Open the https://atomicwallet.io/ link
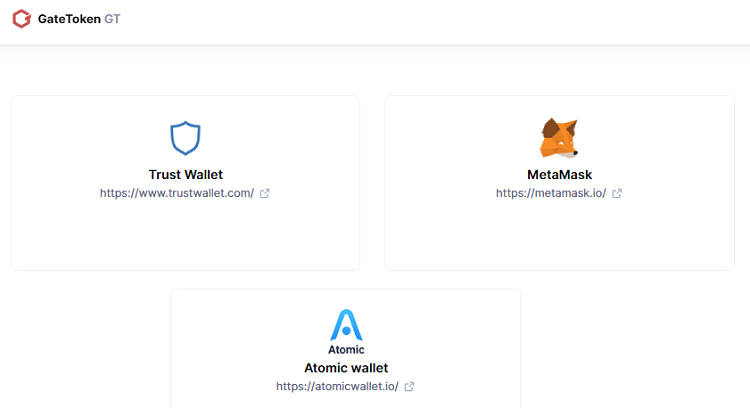The image size is (750, 408). (x=337, y=386)
